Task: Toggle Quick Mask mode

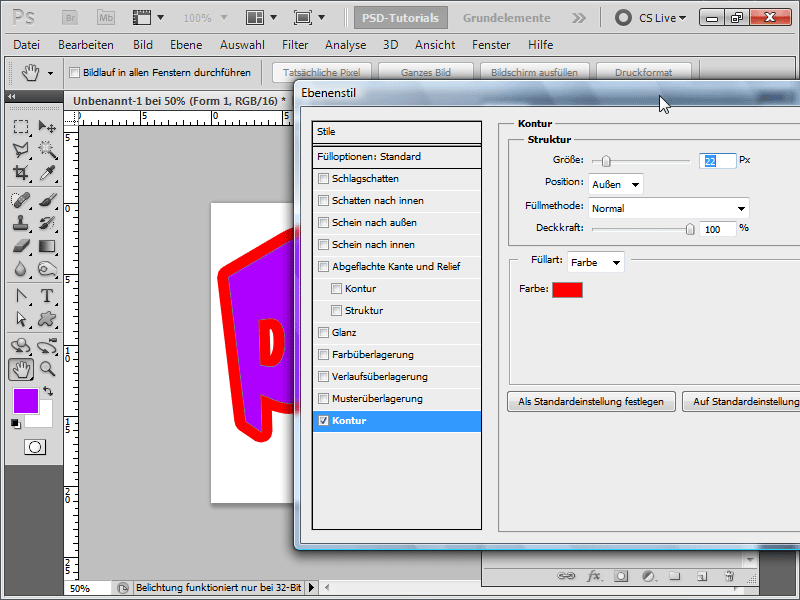Action: 35,447
